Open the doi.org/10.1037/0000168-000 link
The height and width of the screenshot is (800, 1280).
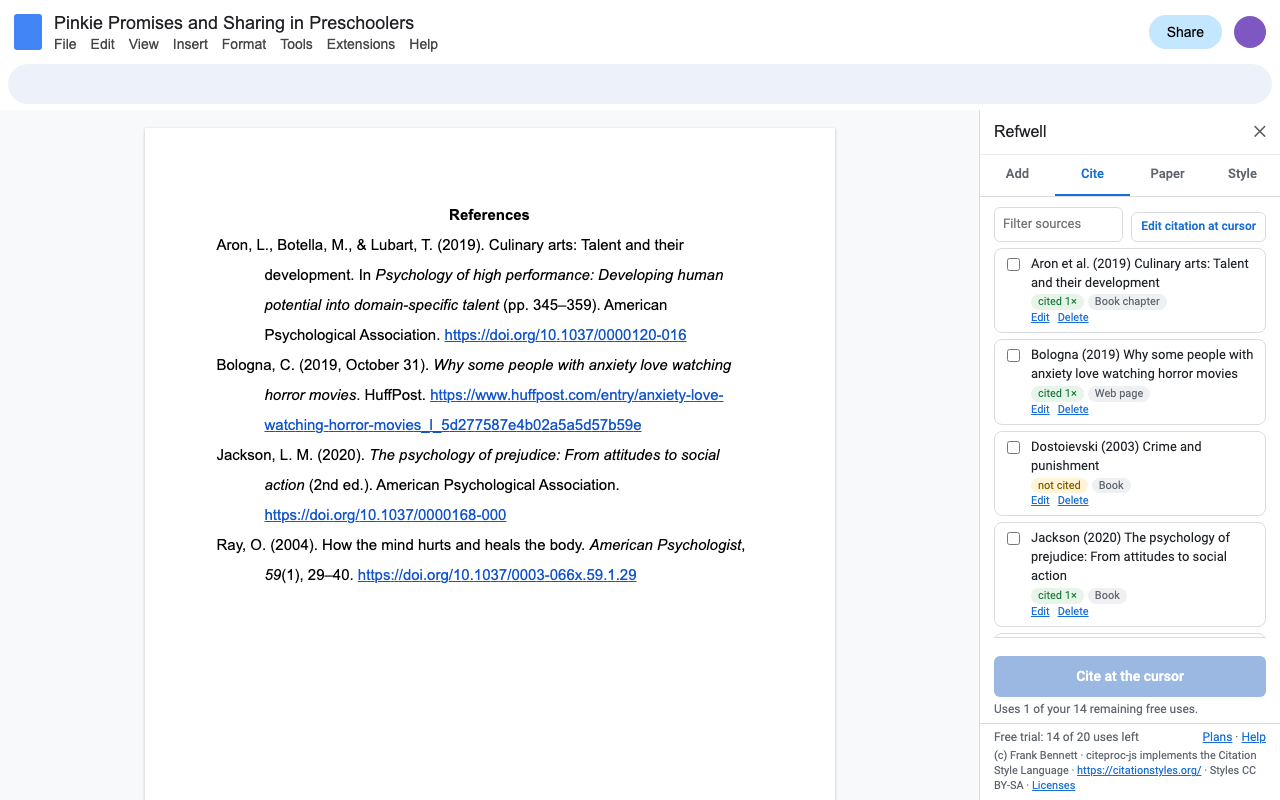pyautogui.click(x=385, y=515)
